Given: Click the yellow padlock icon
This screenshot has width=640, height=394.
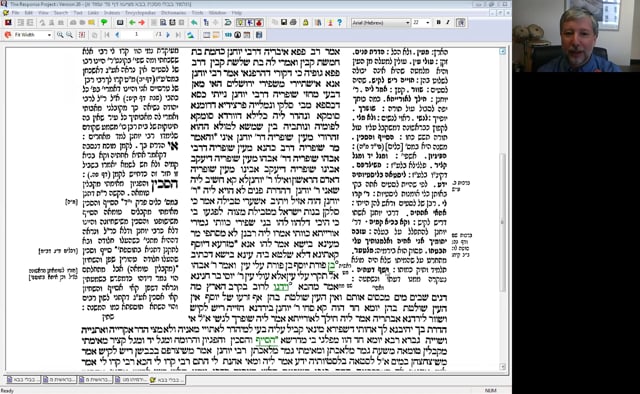Looking at the screenshot, I should pos(305,22).
